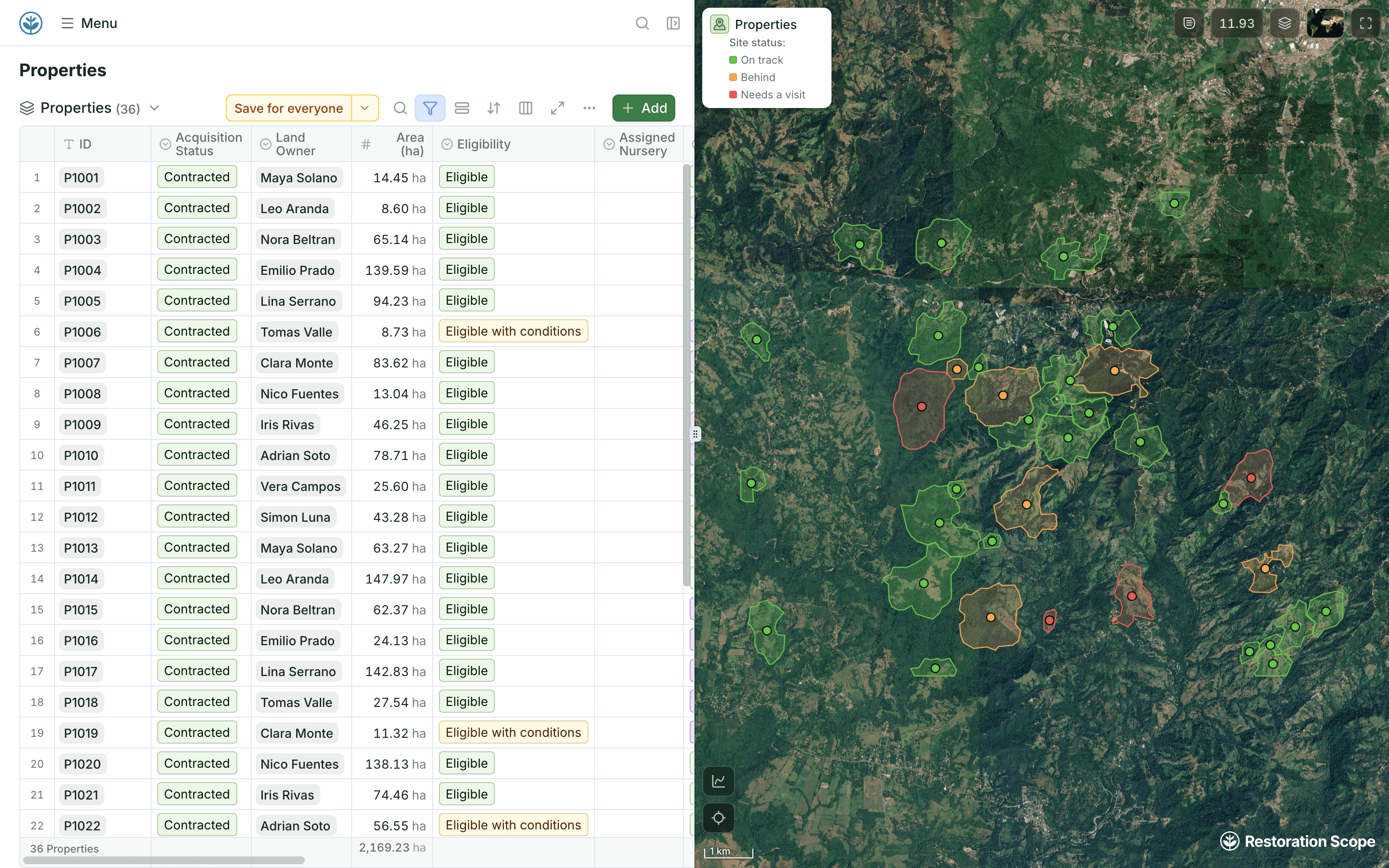1389x868 pixels.
Task: Click the Contracted status on row P1020
Action: [x=197, y=763]
